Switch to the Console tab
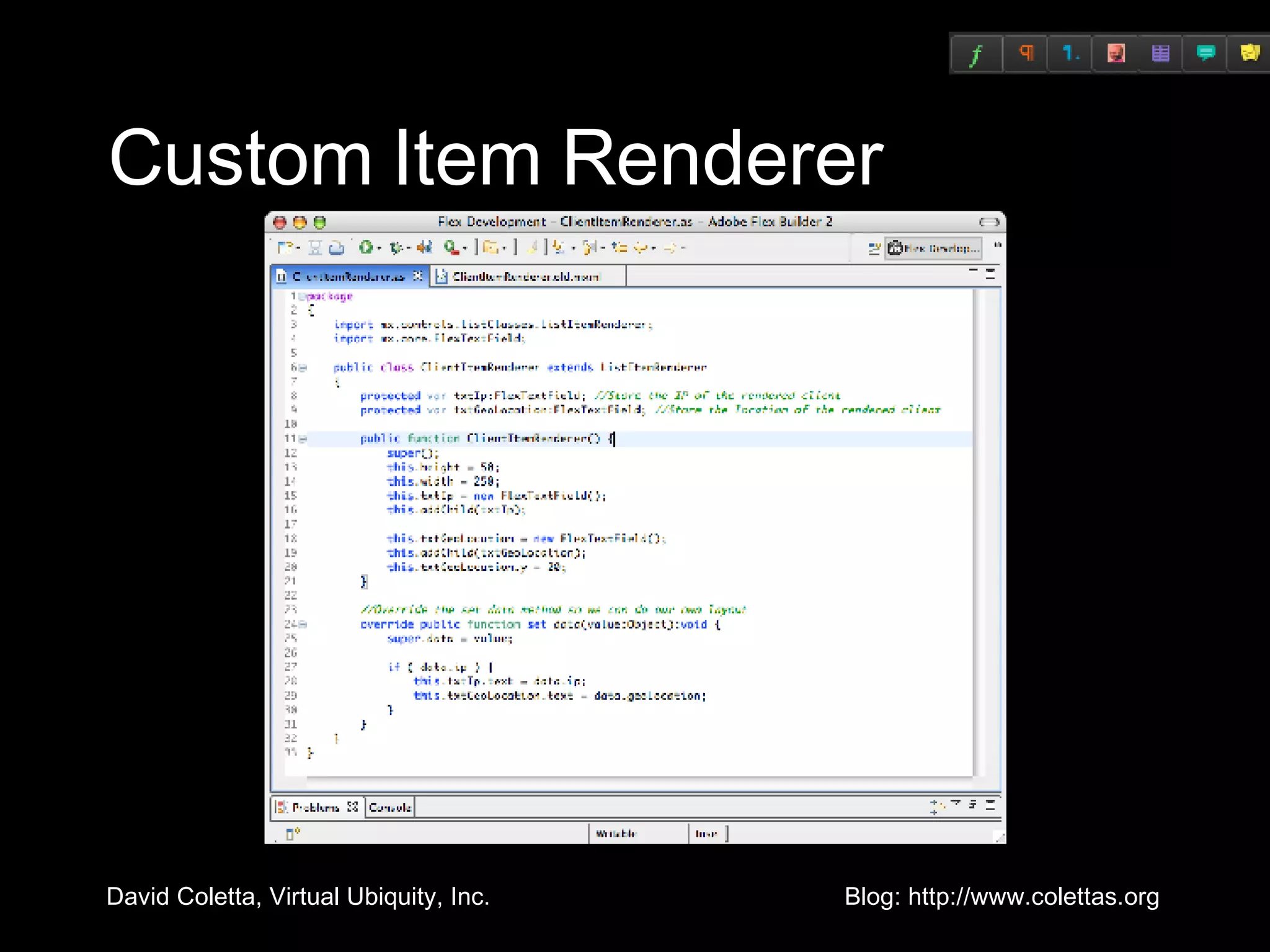 390,808
